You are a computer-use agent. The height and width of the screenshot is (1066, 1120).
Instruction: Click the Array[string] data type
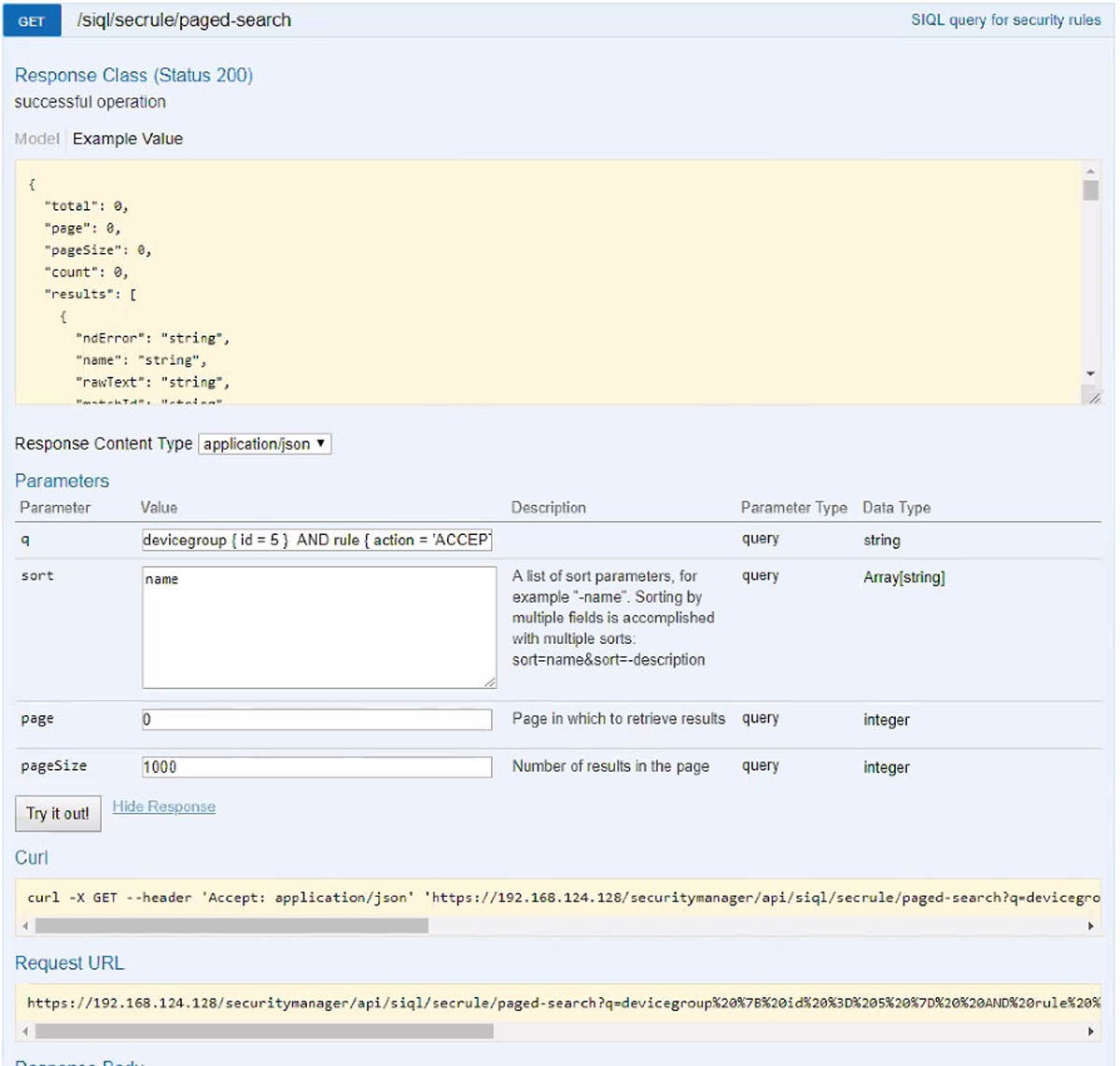pyautogui.click(x=903, y=577)
